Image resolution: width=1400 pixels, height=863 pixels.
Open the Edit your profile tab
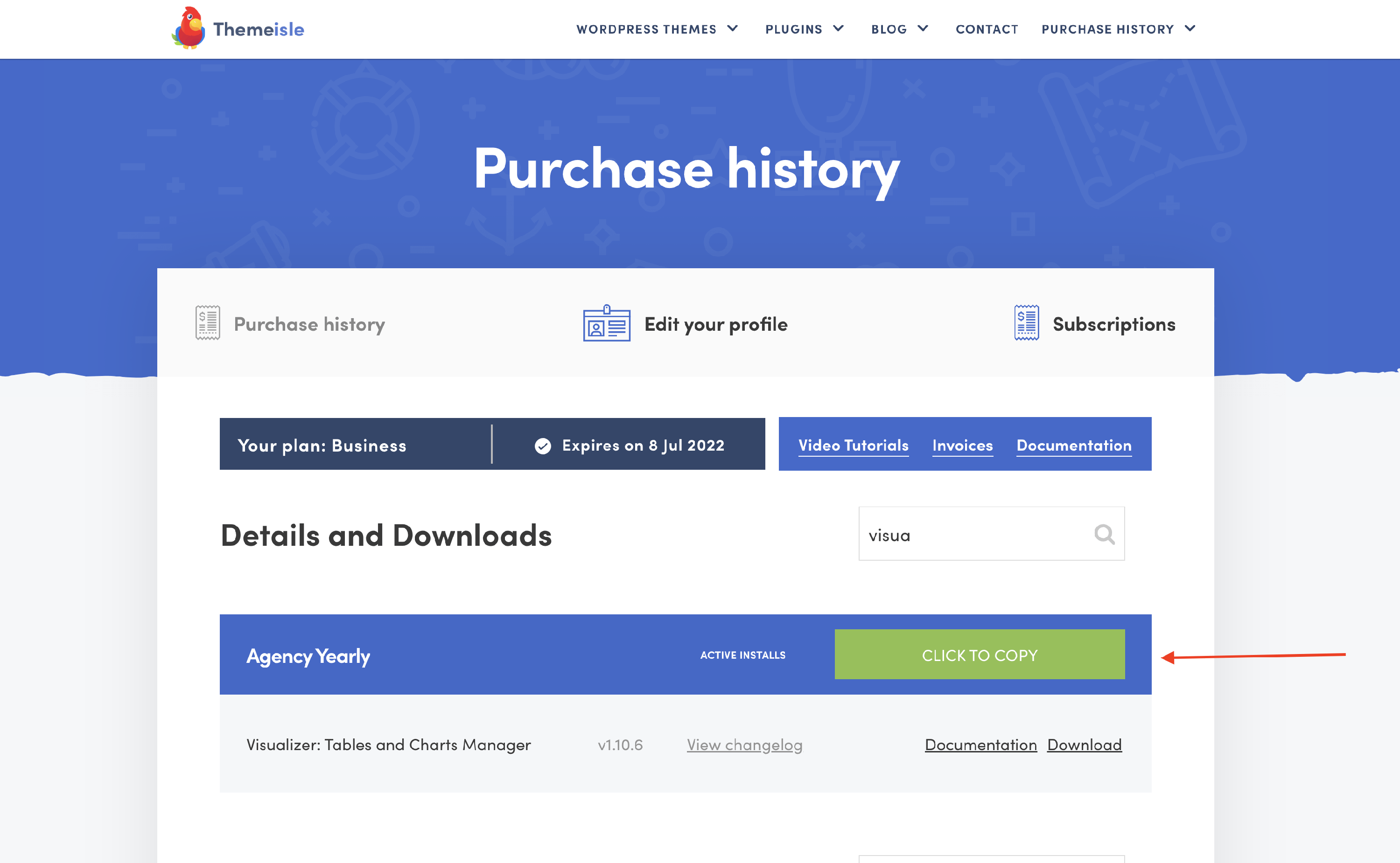click(x=715, y=324)
